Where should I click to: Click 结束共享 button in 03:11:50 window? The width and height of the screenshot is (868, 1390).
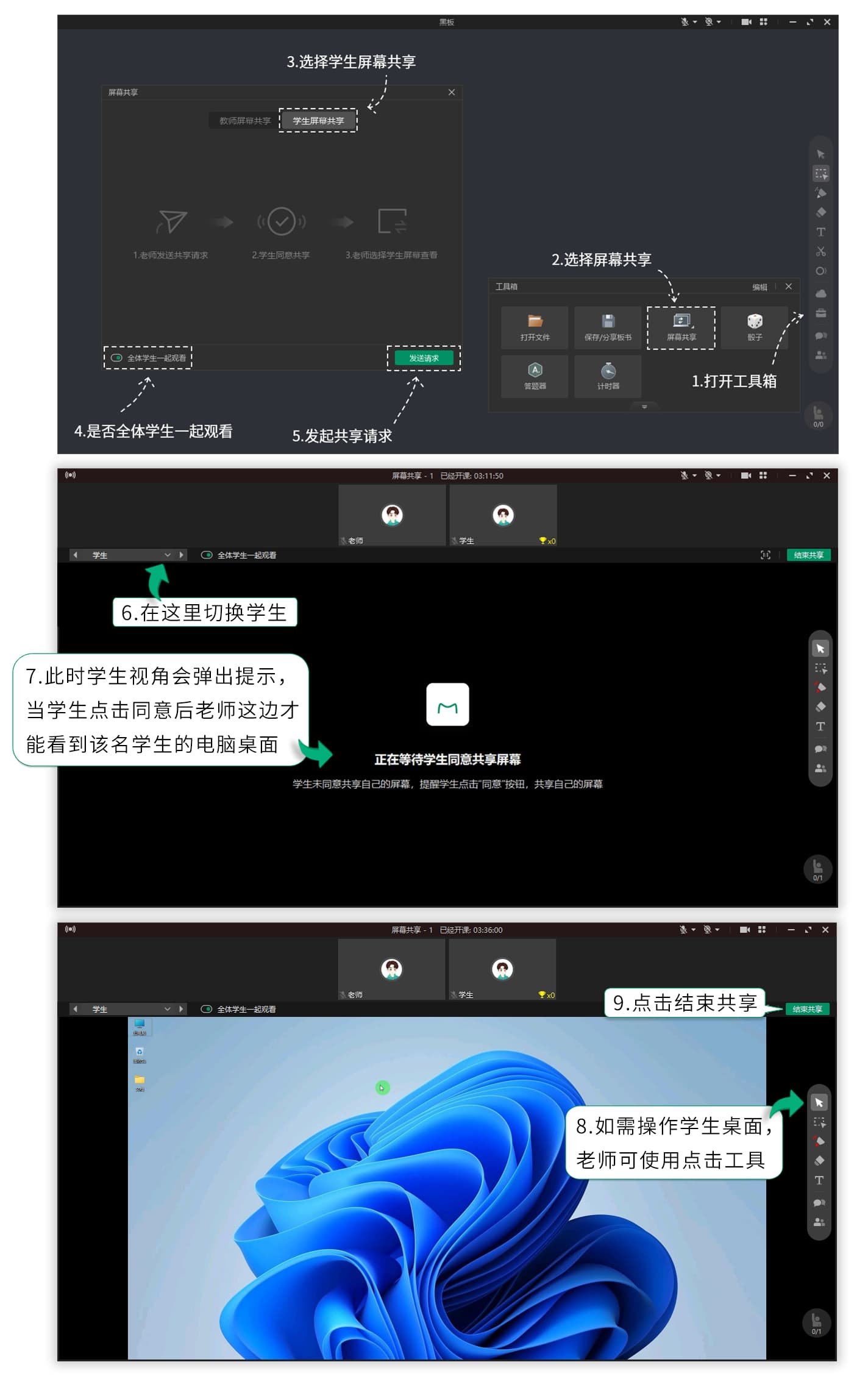pyautogui.click(x=808, y=555)
